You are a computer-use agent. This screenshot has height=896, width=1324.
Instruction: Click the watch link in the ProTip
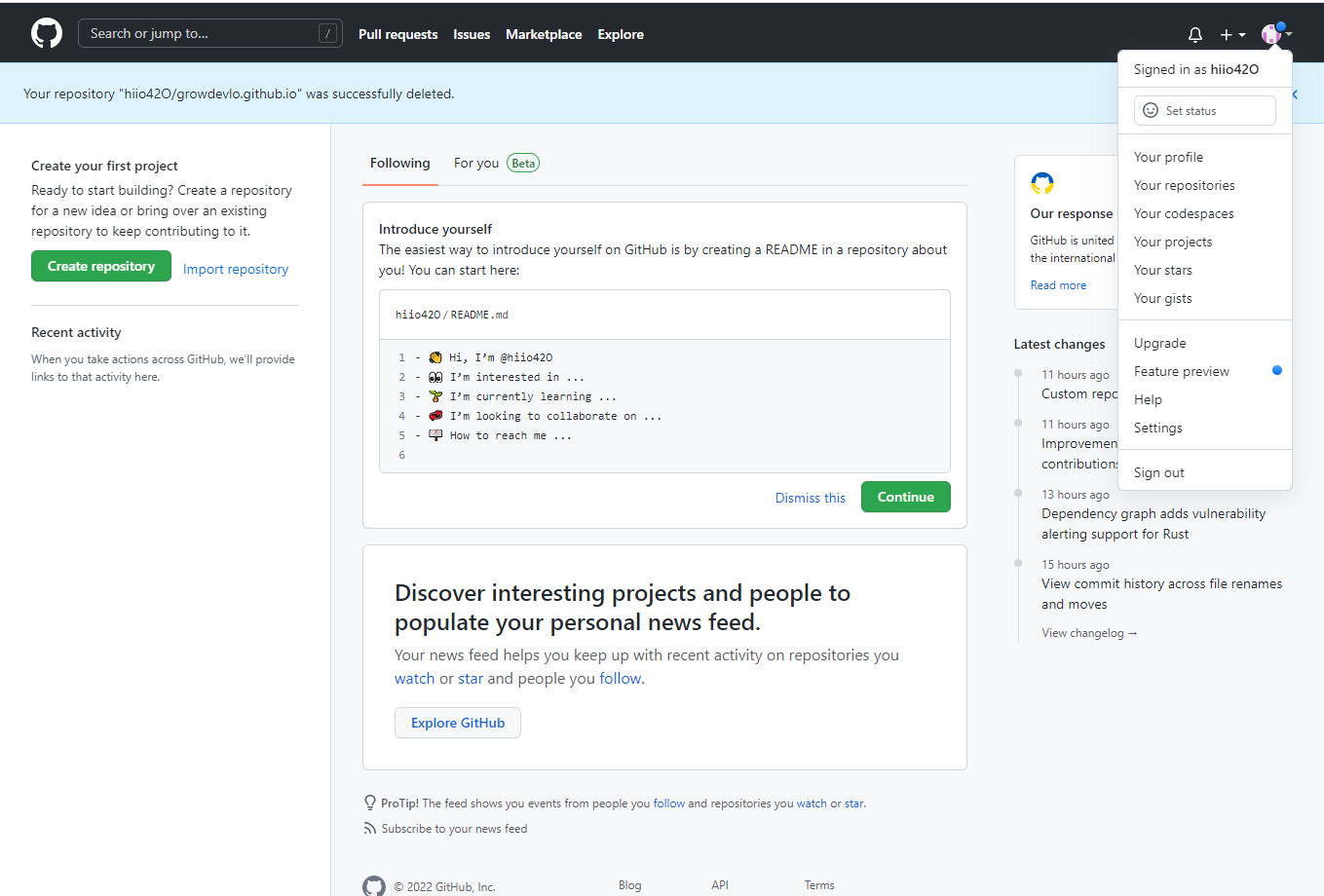coord(812,803)
